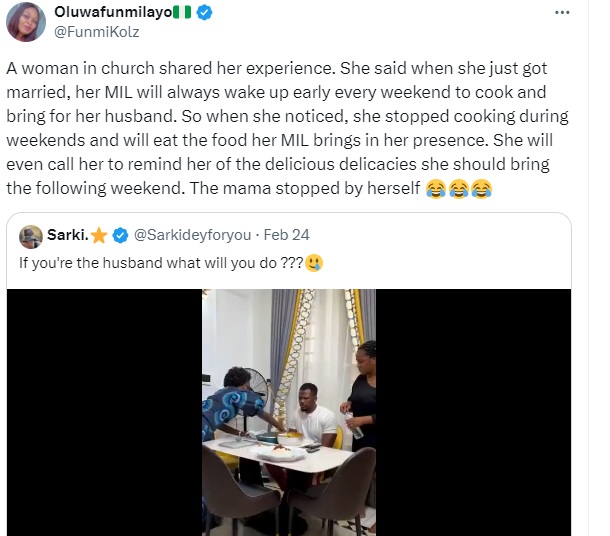Click the main tweet text about MIL
This screenshot has height=536, width=610.
click(x=287, y=128)
